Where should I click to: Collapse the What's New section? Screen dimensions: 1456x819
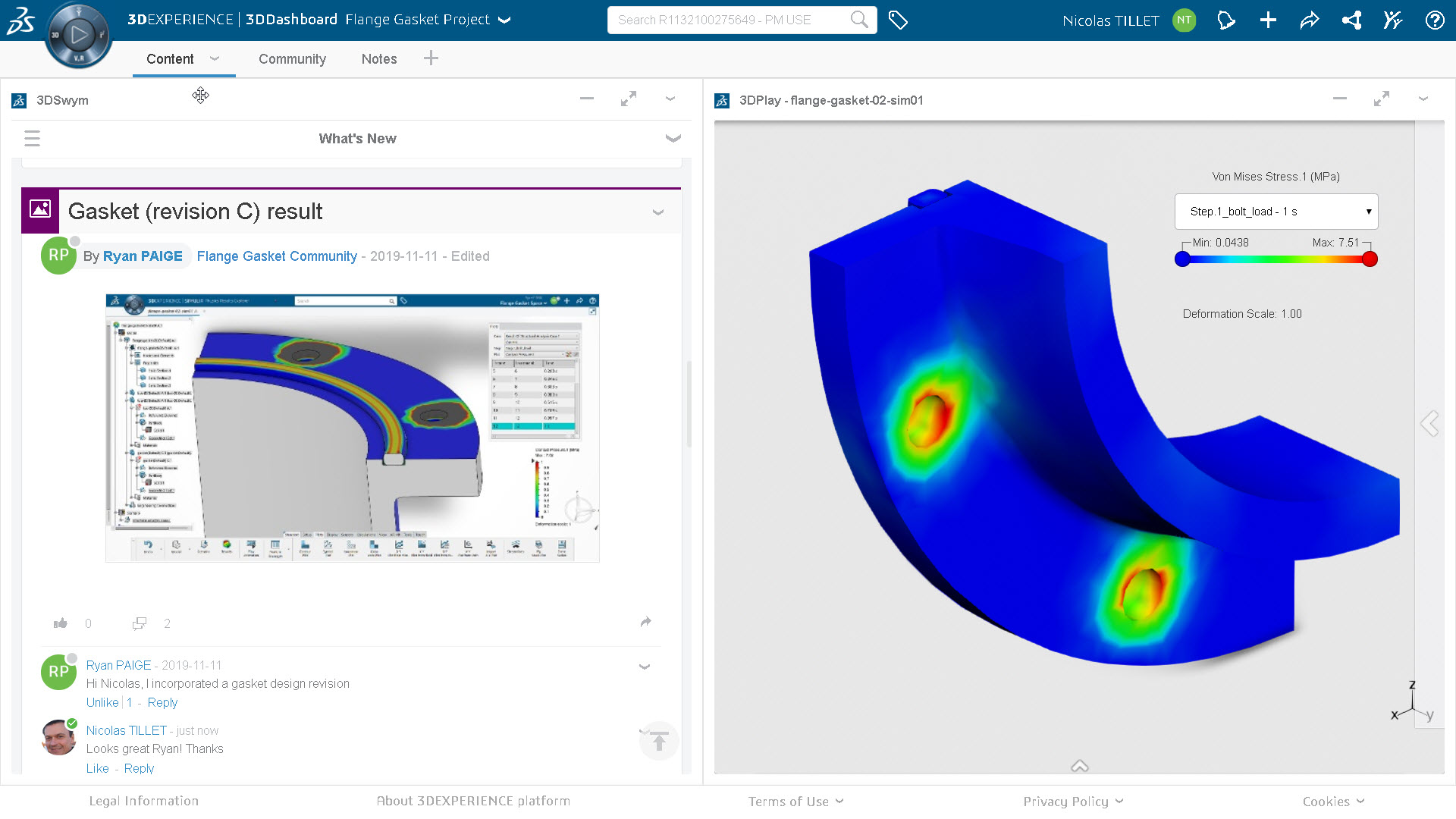(x=673, y=139)
